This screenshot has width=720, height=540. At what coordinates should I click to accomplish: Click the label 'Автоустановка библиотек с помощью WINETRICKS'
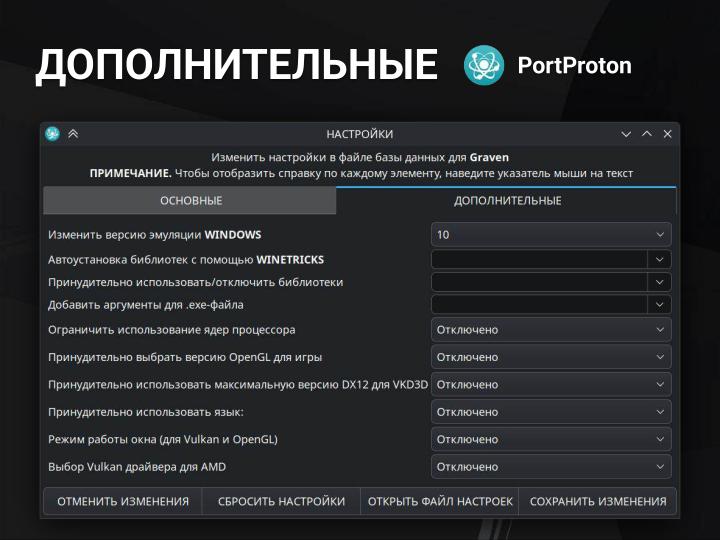(x=186, y=259)
